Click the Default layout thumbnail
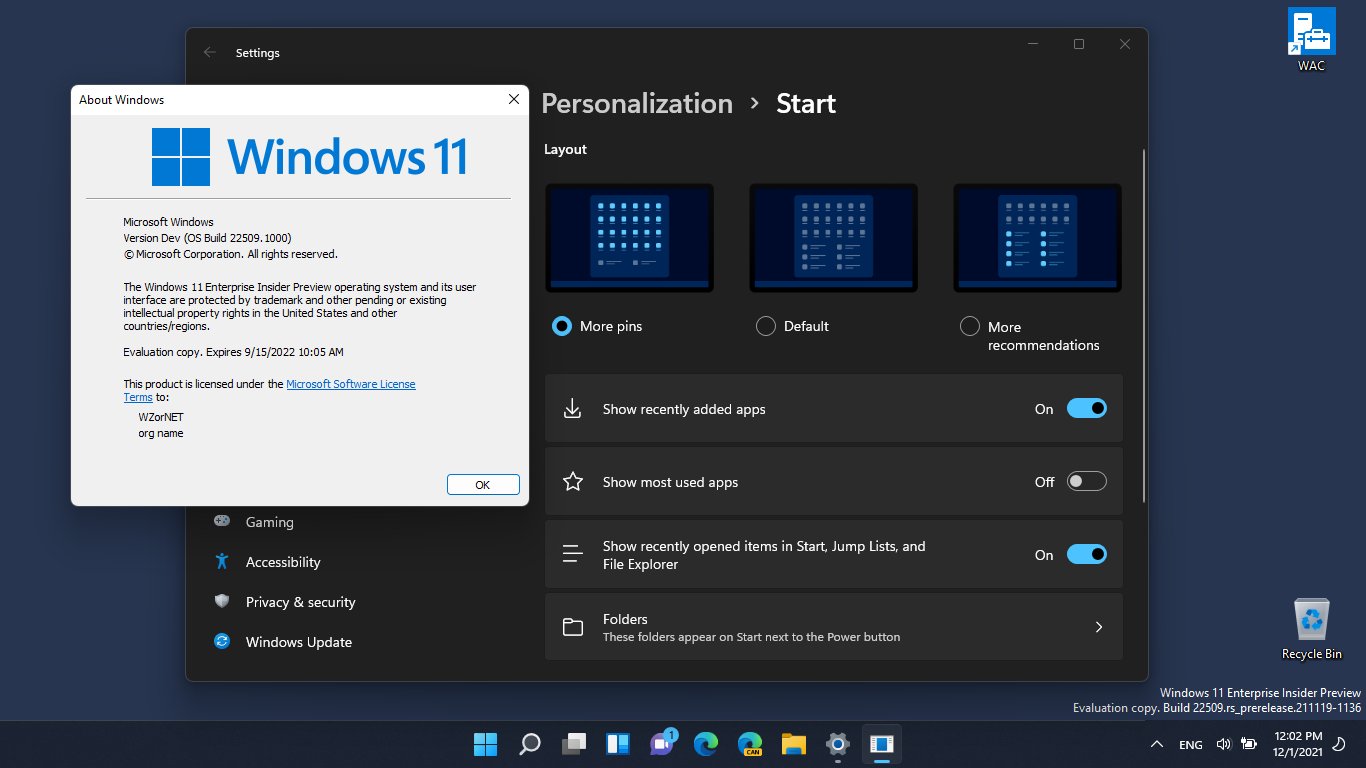This screenshot has width=1366, height=768. 833,237
